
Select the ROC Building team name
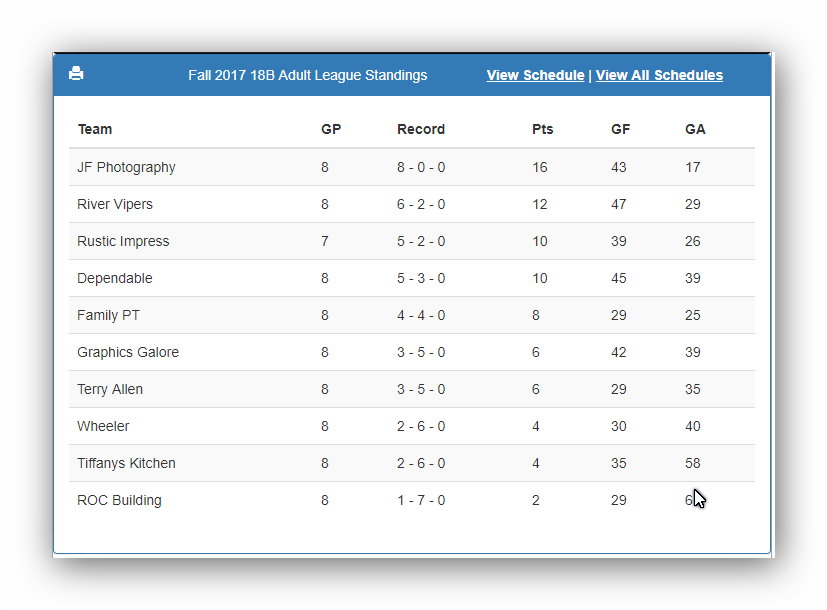(x=120, y=500)
